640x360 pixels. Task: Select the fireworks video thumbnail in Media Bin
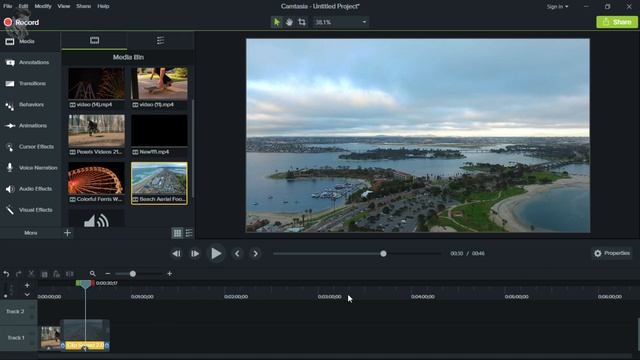pos(96,84)
